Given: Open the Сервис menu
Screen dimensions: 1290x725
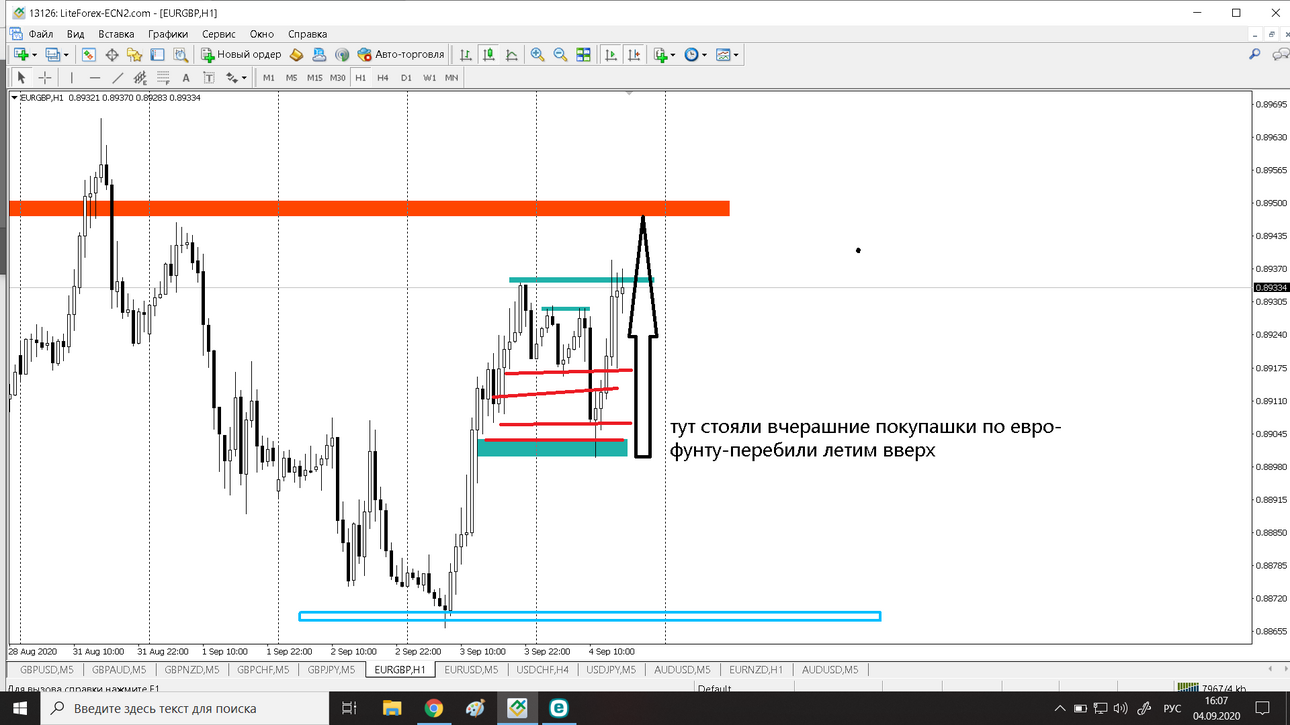Looking at the screenshot, I should 219,34.
